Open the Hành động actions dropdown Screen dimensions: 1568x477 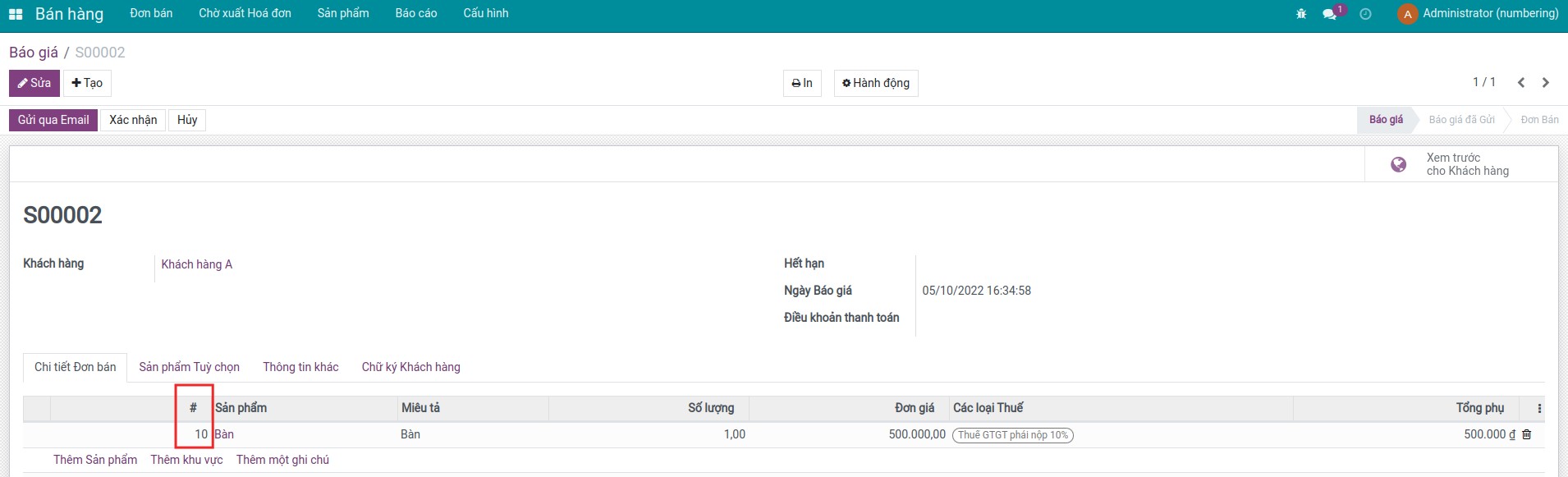point(875,83)
